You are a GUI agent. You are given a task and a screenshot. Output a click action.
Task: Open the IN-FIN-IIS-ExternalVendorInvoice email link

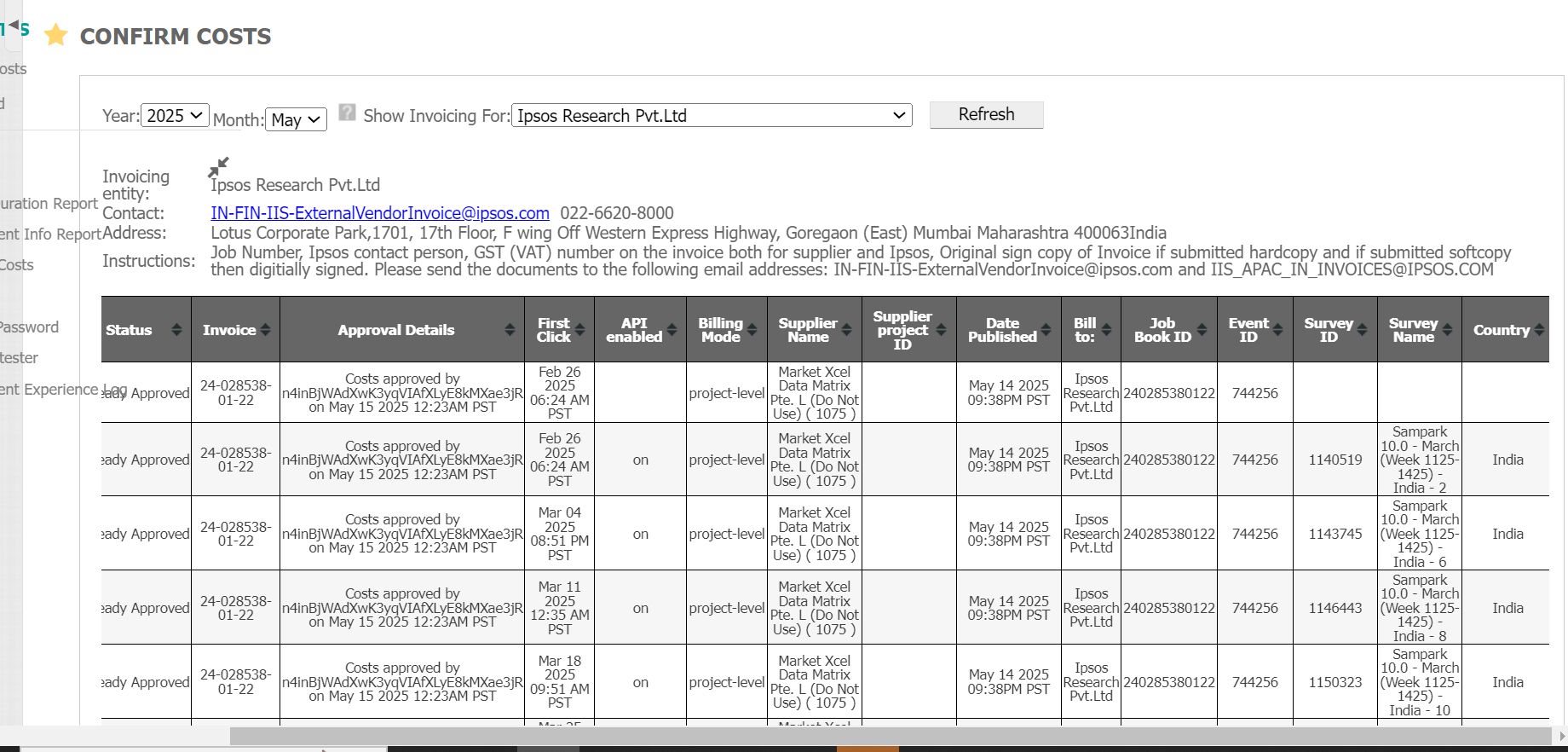point(380,213)
